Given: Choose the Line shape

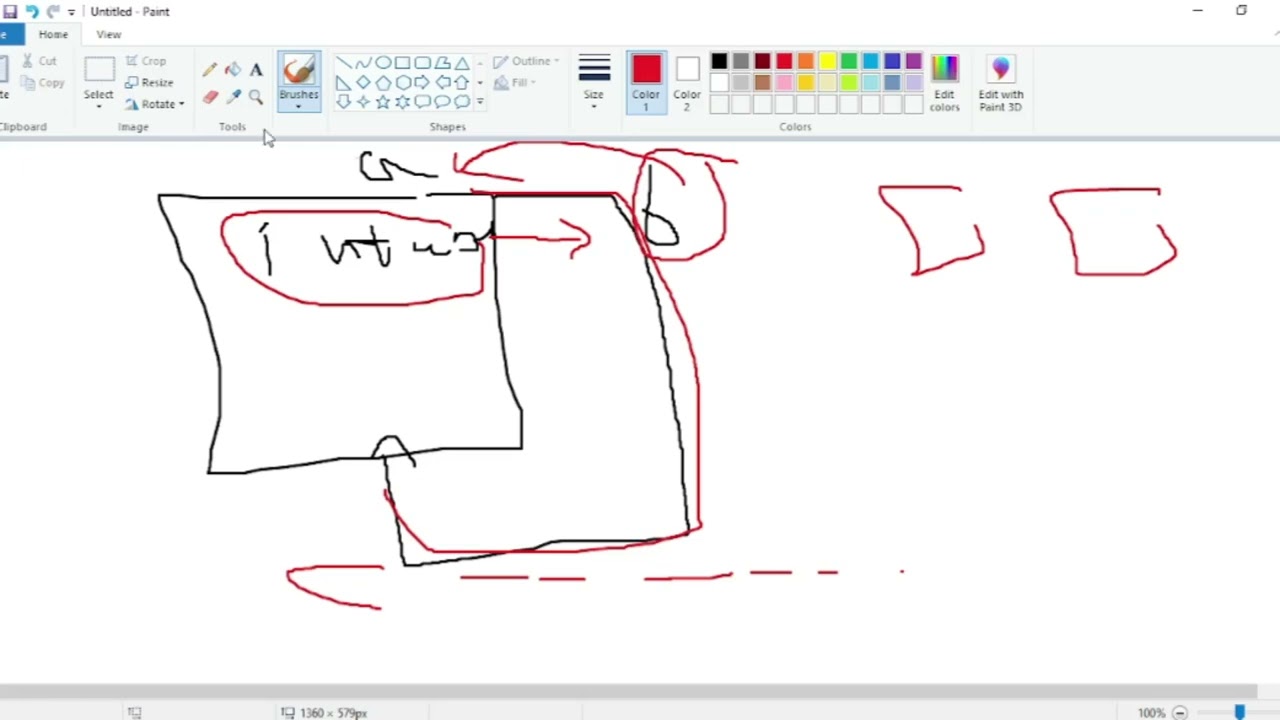Looking at the screenshot, I should click(x=343, y=63).
